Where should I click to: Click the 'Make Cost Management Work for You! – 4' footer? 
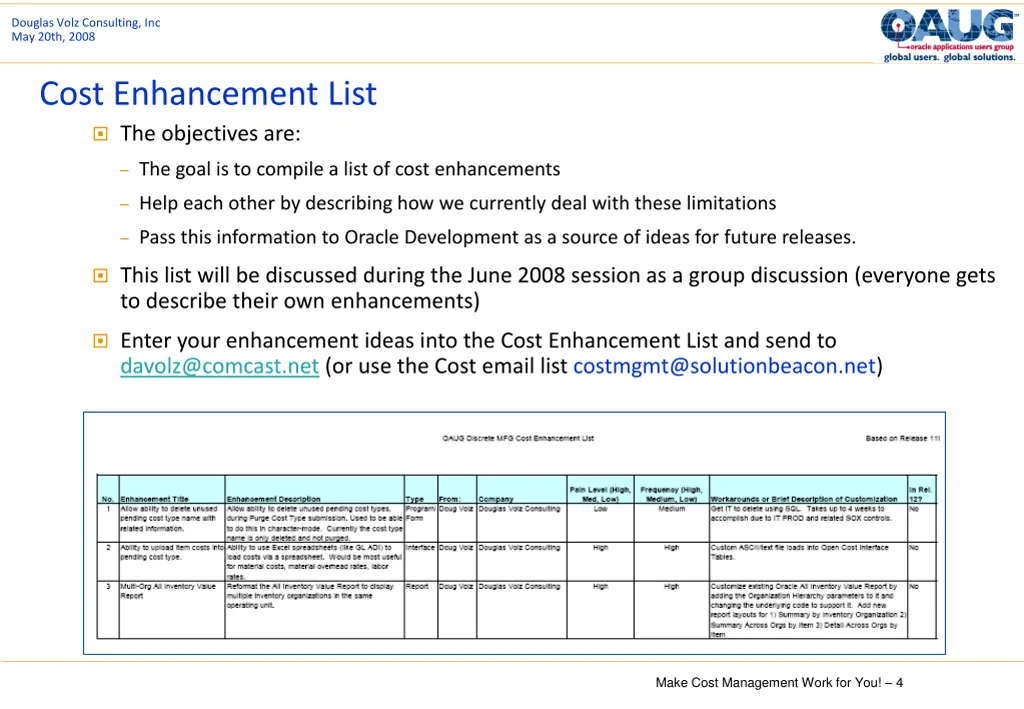pyautogui.click(x=779, y=682)
